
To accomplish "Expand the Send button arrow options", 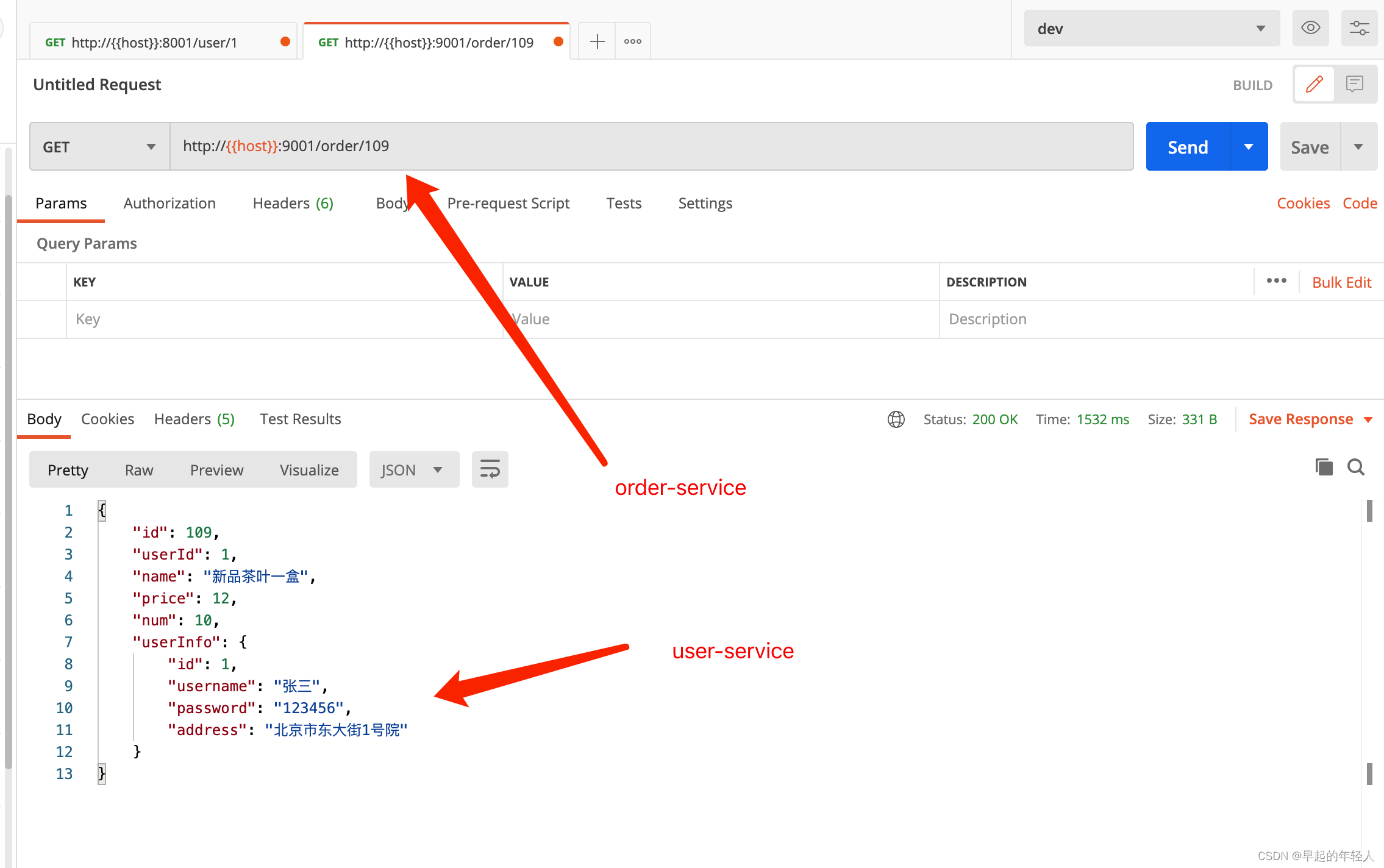I will (x=1249, y=147).
